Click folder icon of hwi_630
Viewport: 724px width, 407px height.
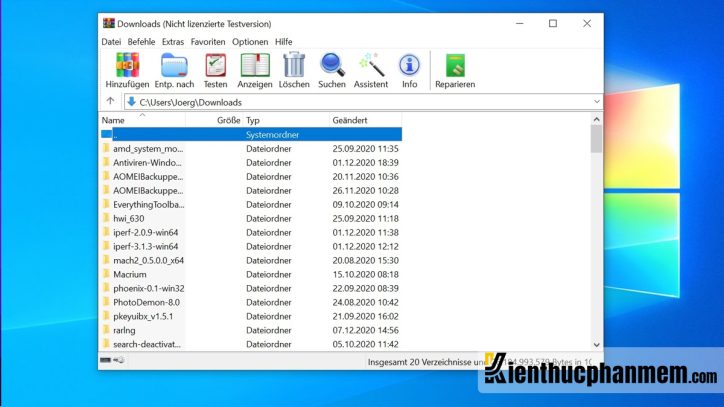[x=107, y=218]
